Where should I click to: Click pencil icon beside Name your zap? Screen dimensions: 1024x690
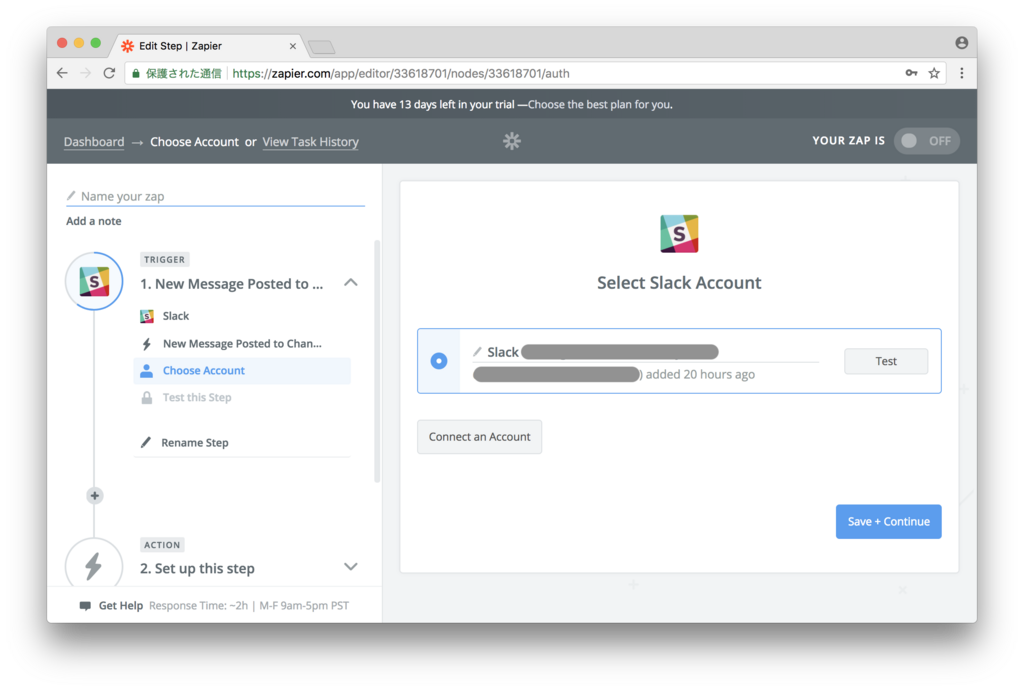click(71, 195)
